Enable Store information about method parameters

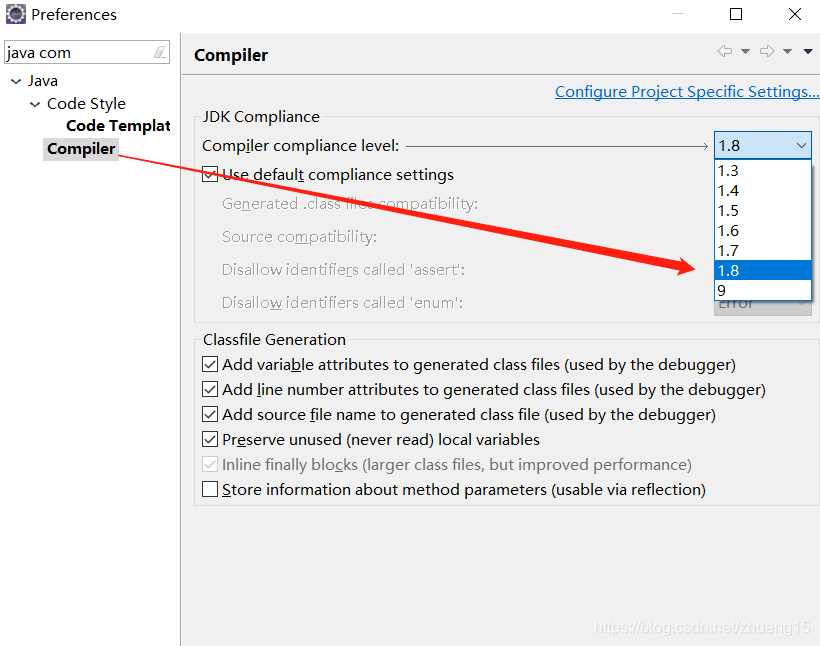tap(210, 490)
